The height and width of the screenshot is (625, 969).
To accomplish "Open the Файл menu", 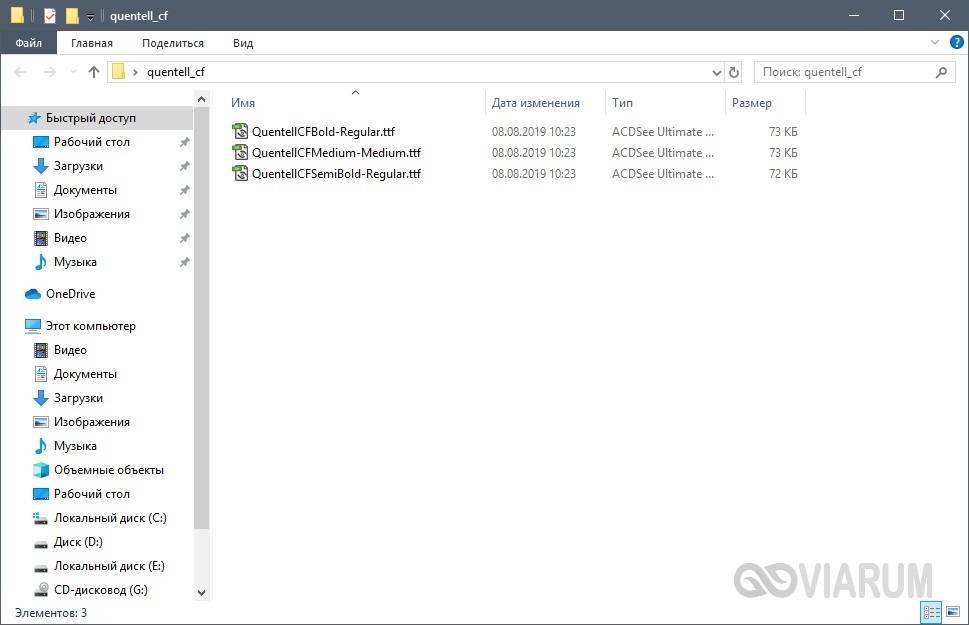I will 28,43.
